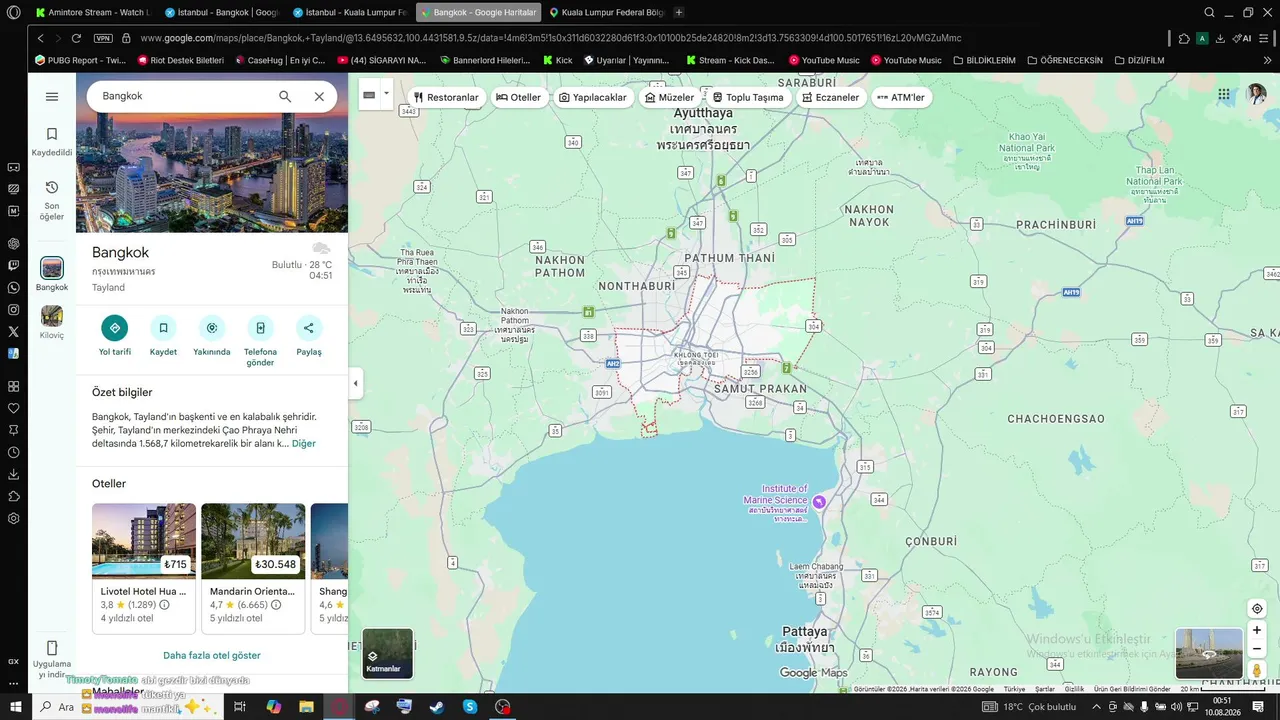The height and width of the screenshot is (720, 1280).
Task: Expand the description with the Diğer link
Action: [304, 443]
